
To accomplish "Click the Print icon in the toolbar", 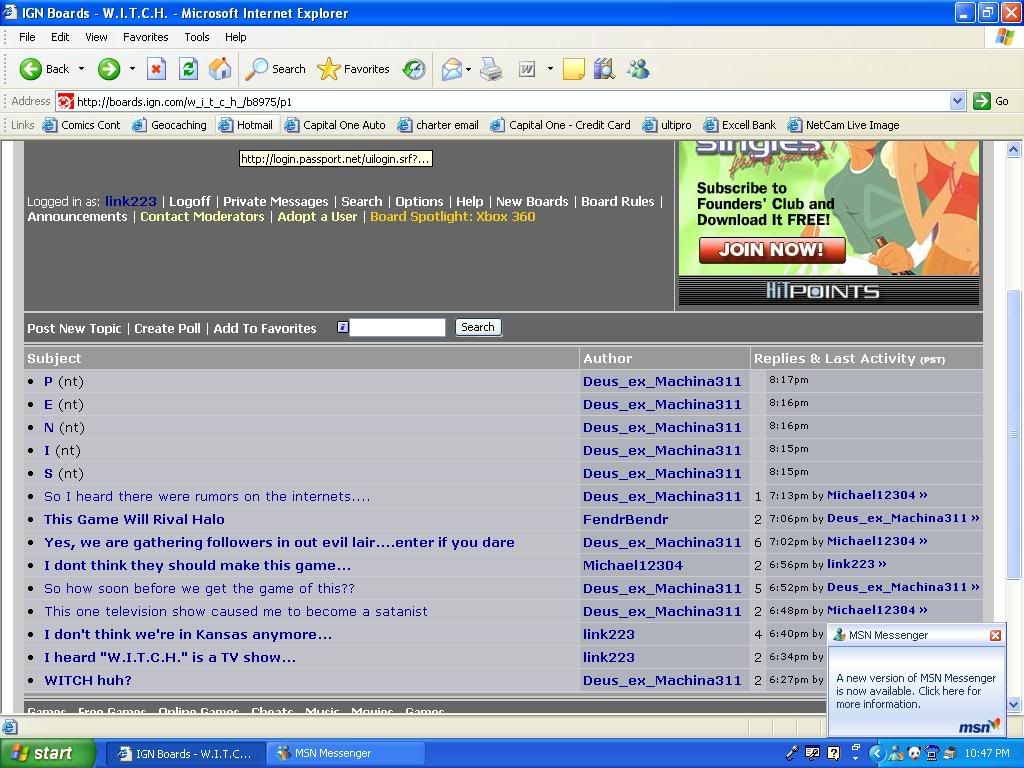I will [491, 69].
